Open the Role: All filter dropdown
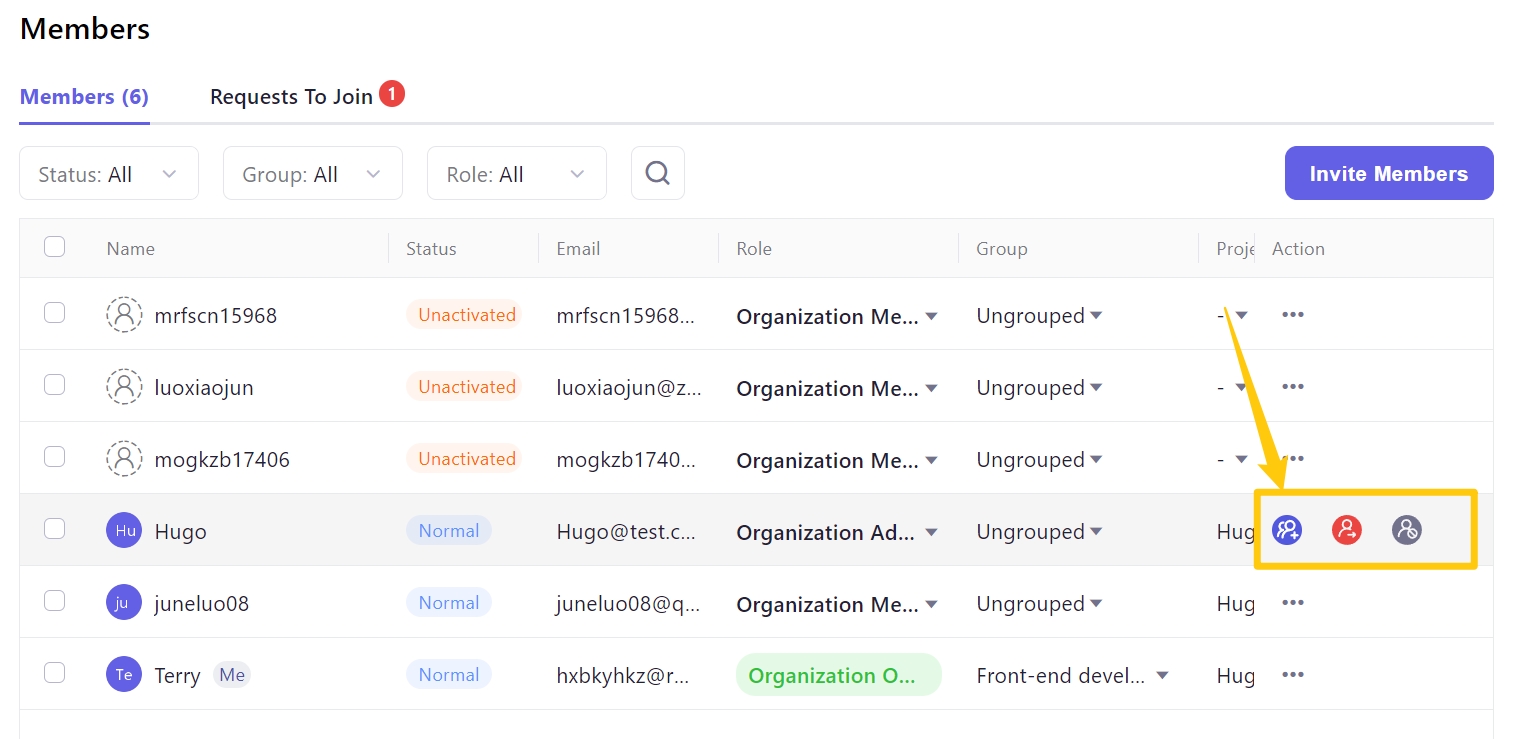 (516, 174)
